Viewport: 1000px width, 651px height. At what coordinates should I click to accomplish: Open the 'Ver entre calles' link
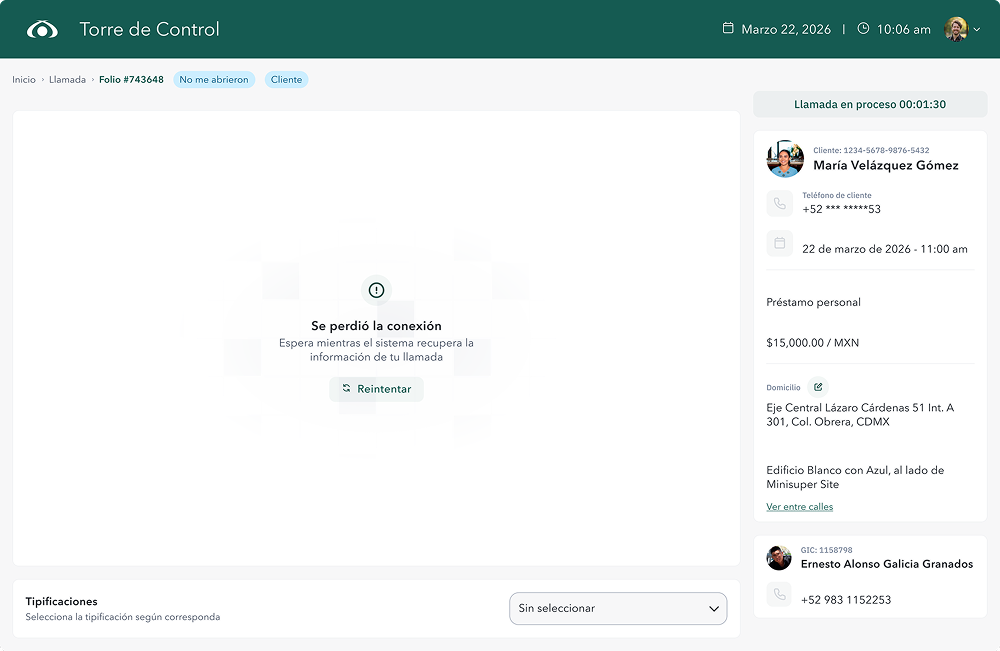click(800, 507)
